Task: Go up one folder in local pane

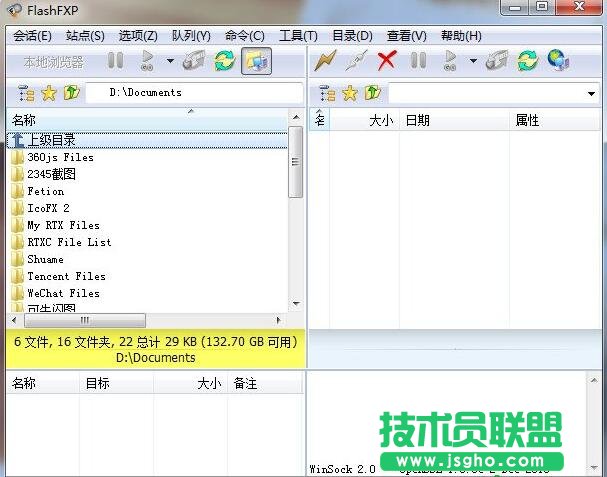Action: [72, 93]
